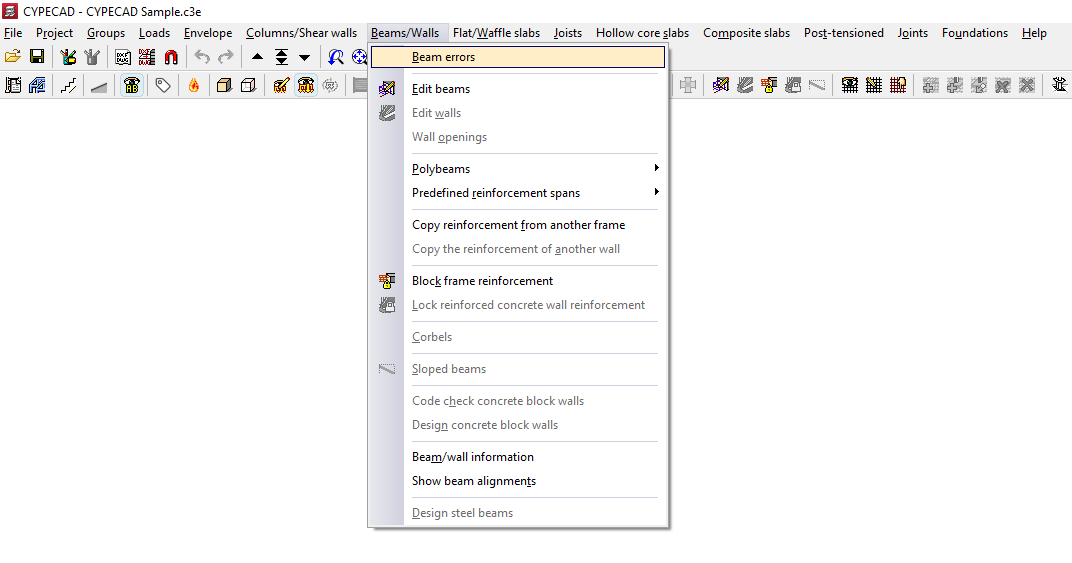Click the Go up group arrow
Viewport: 1072px width, 563px height.
click(257, 57)
